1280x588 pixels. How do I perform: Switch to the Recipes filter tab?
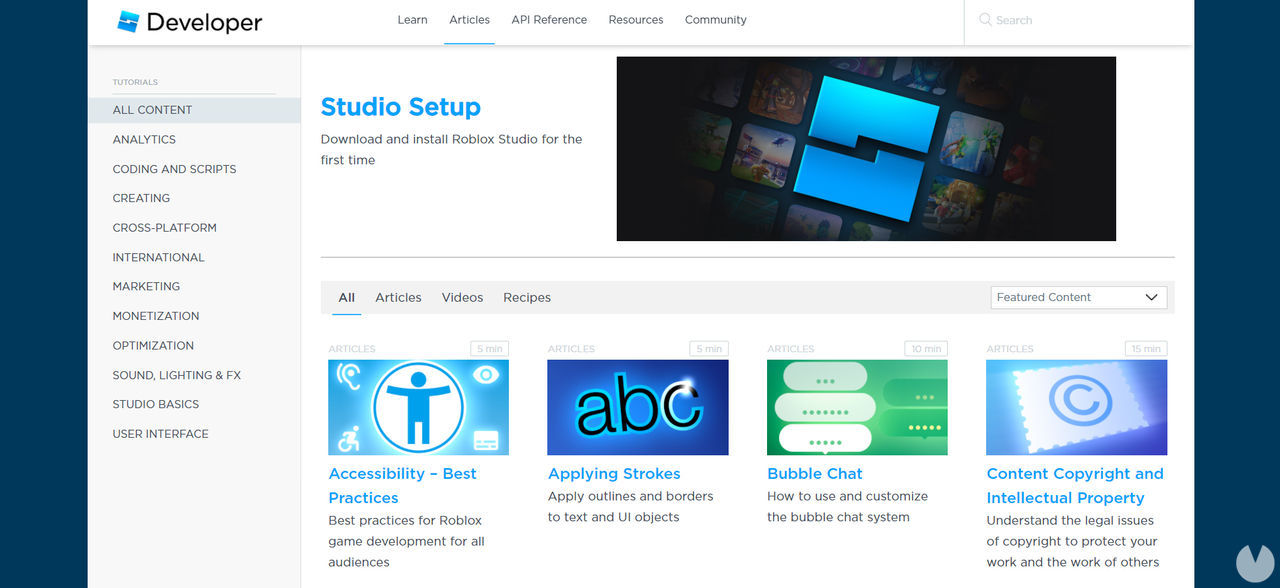[x=527, y=297]
